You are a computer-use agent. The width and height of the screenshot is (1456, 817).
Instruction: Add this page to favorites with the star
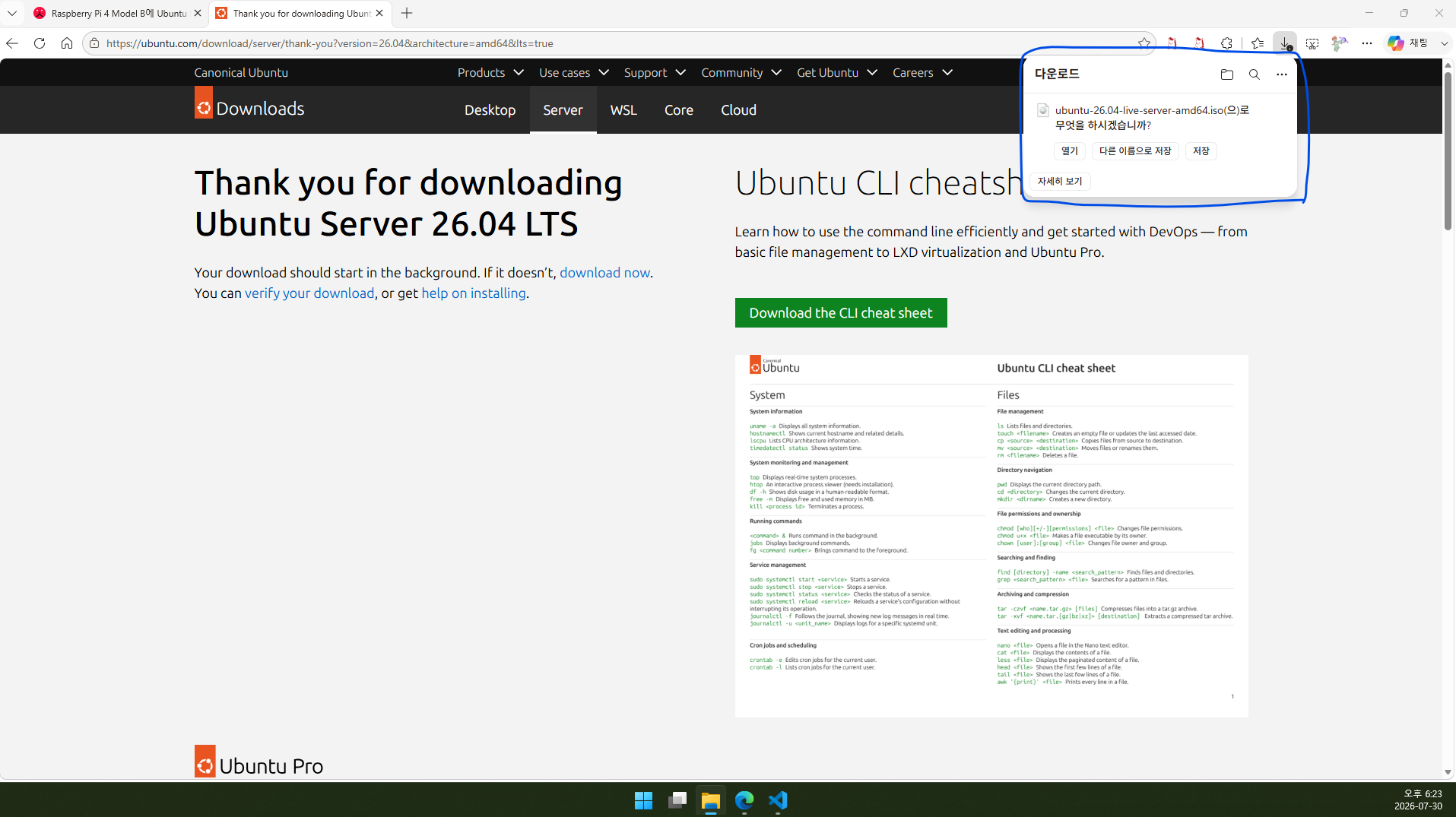pos(1144,43)
